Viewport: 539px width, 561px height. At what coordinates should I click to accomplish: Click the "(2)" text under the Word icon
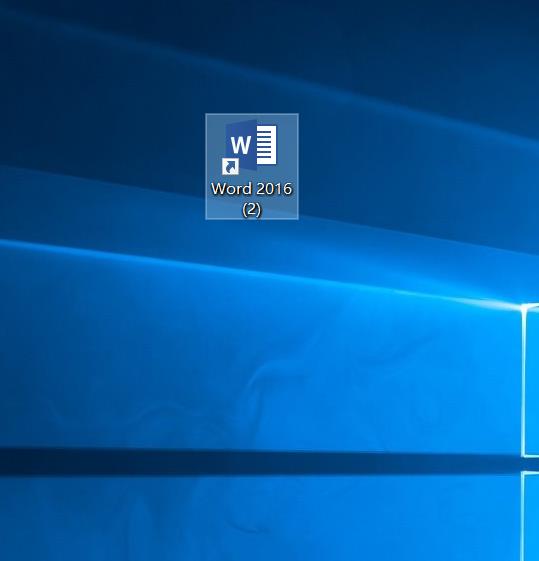[x=252, y=209]
